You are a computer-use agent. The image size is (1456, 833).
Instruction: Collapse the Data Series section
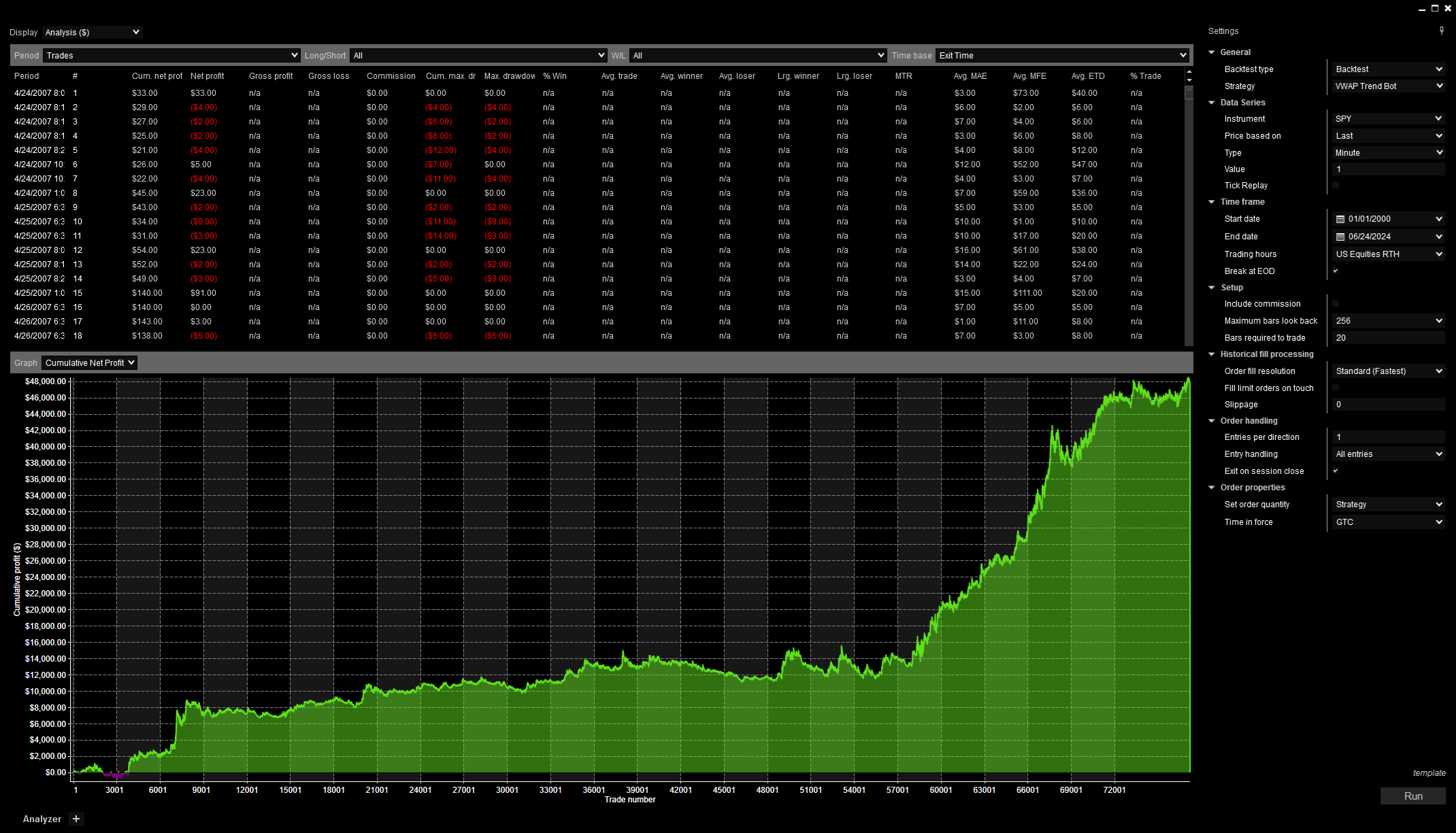coord(1212,103)
